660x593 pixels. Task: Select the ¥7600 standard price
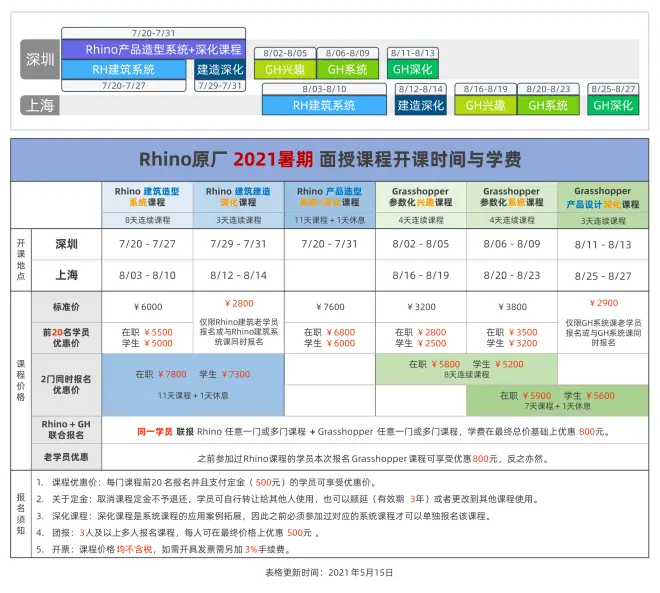(x=330, y=307)
